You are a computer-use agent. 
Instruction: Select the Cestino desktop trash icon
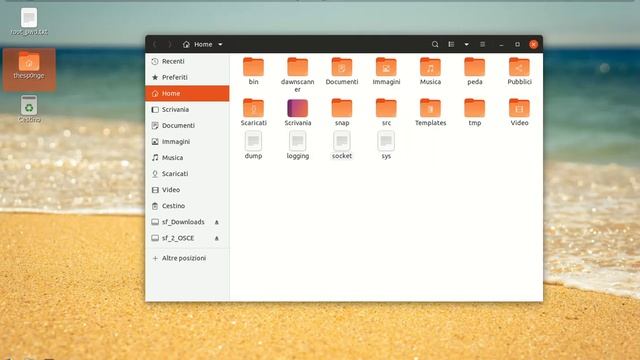click(x=29, y=109)
